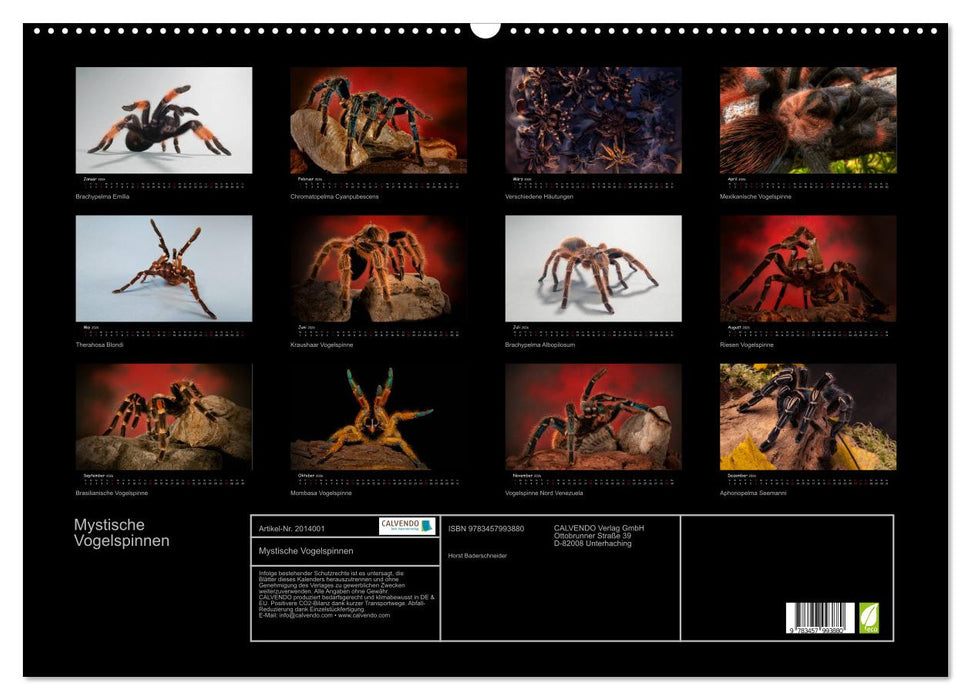Click the CALVENDO publisher logo
This screenshot has width=971, height=700.
pyautogui.click(x=405, y=527)
